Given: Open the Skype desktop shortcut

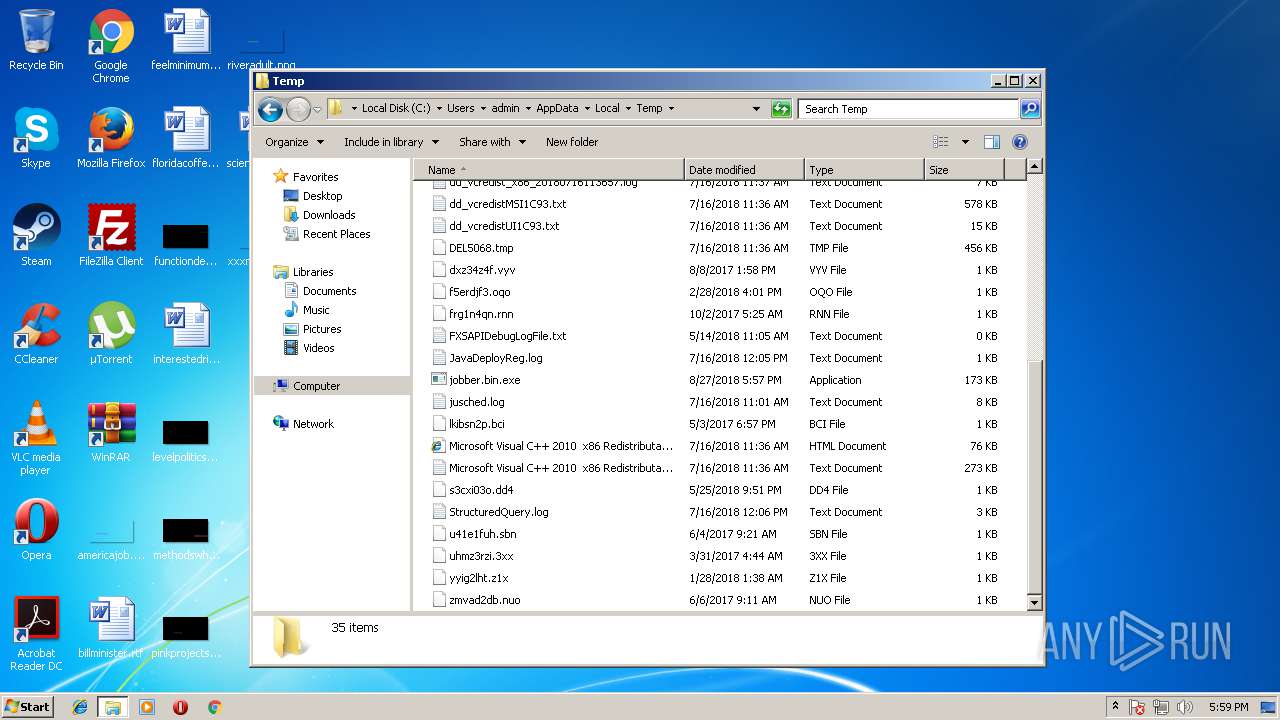Looking at the screenshot, I should click(x=36, y=138).
